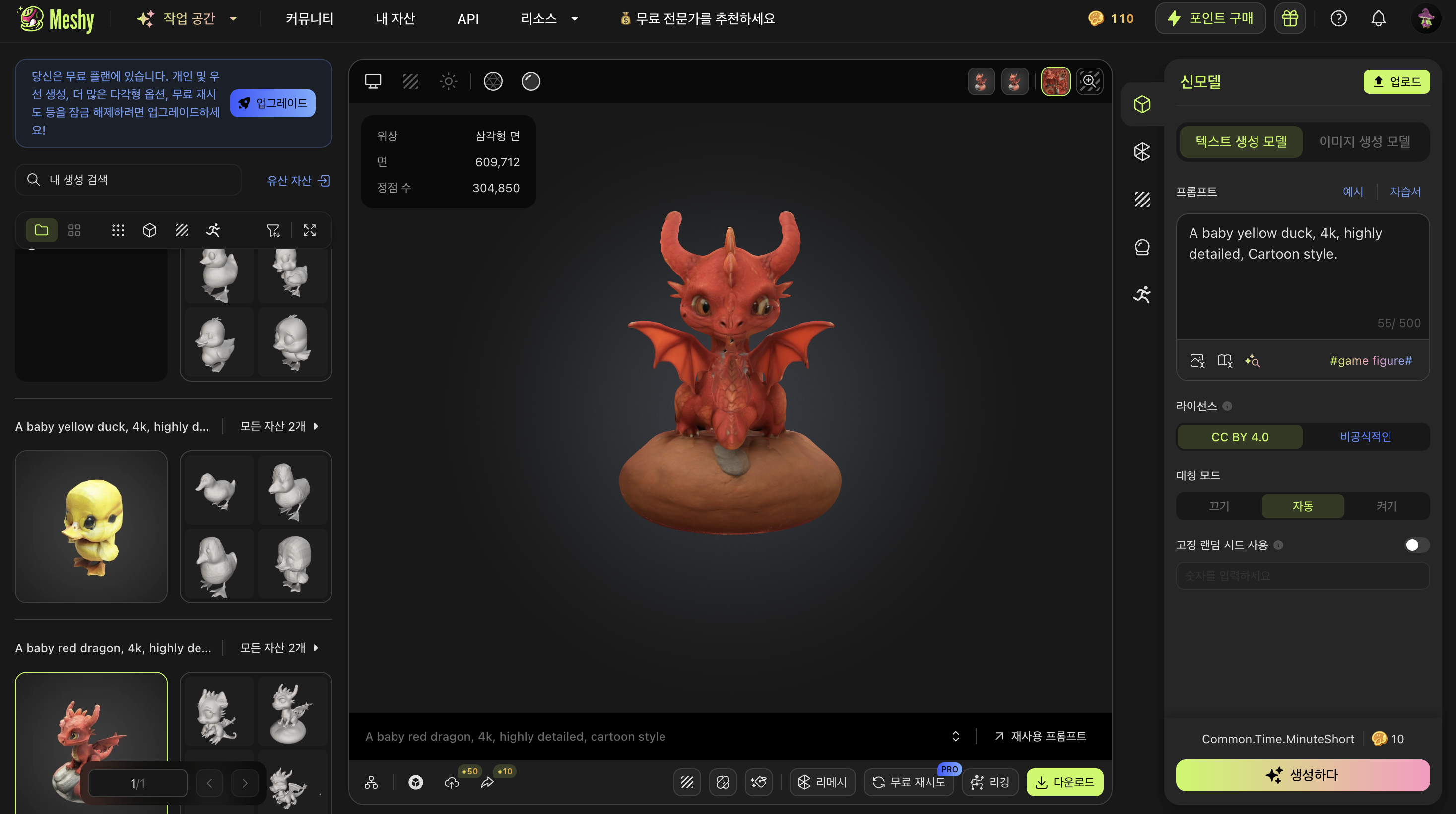This screenshot has width=1456, height=814.
Task: Filter assets by texture stripes icon
Action: (182, 230)
